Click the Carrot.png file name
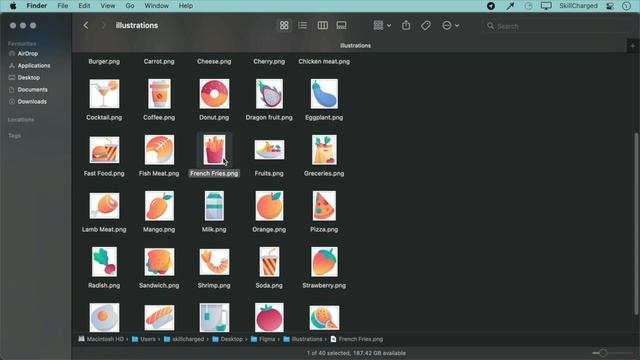The height and width of the screenshot is (360, 640). pyautogui.click(x=159, y=62)
